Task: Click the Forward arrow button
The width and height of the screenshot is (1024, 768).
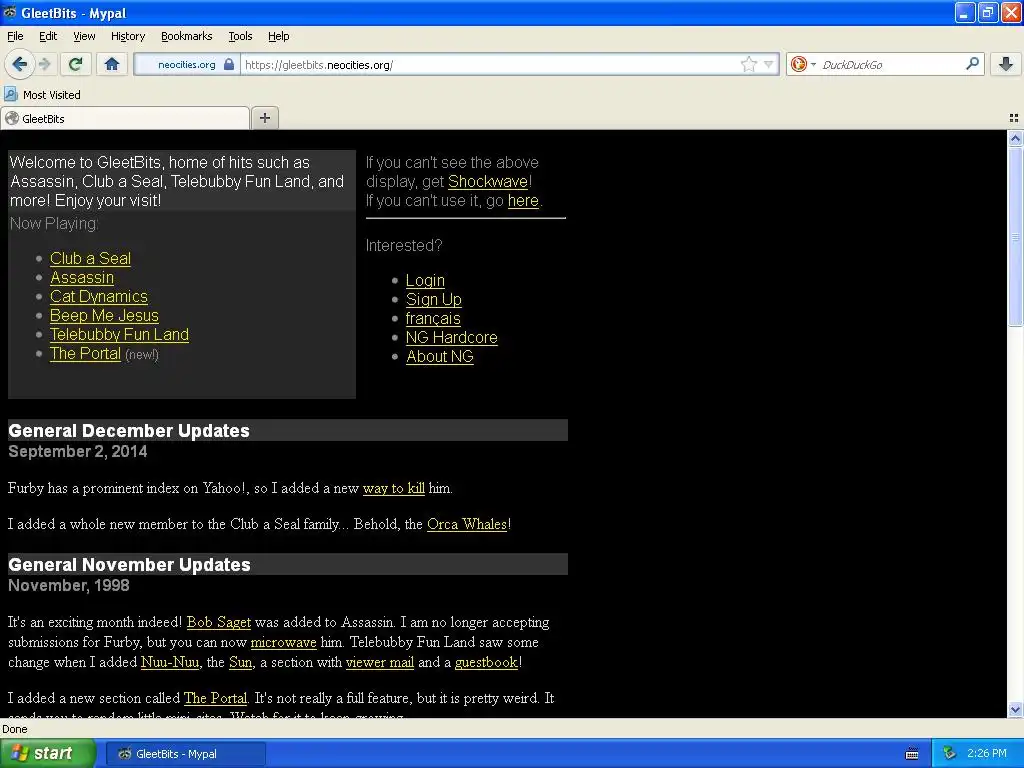Action: 44,64
